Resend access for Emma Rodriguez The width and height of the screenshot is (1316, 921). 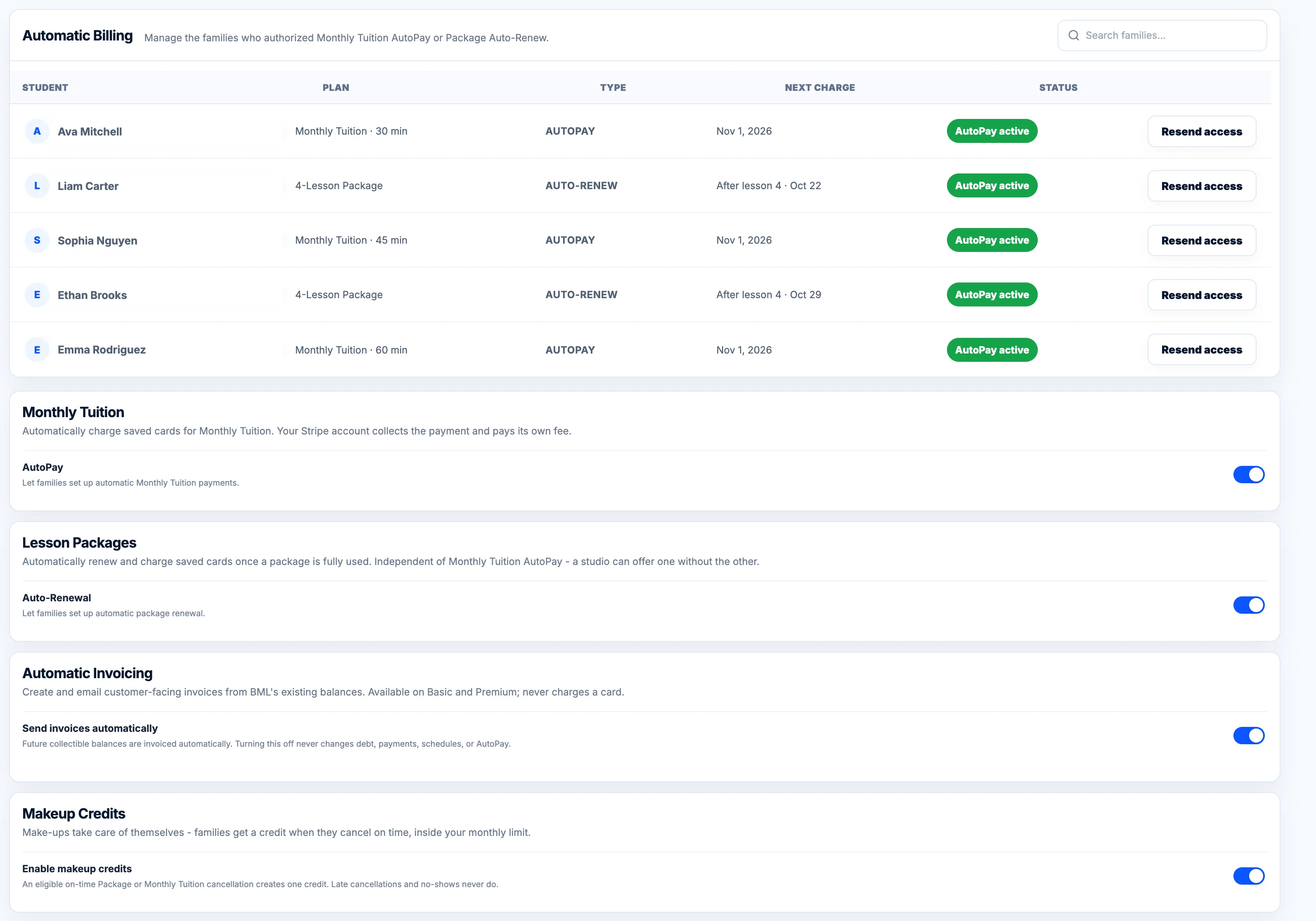tap(1201, 350)
